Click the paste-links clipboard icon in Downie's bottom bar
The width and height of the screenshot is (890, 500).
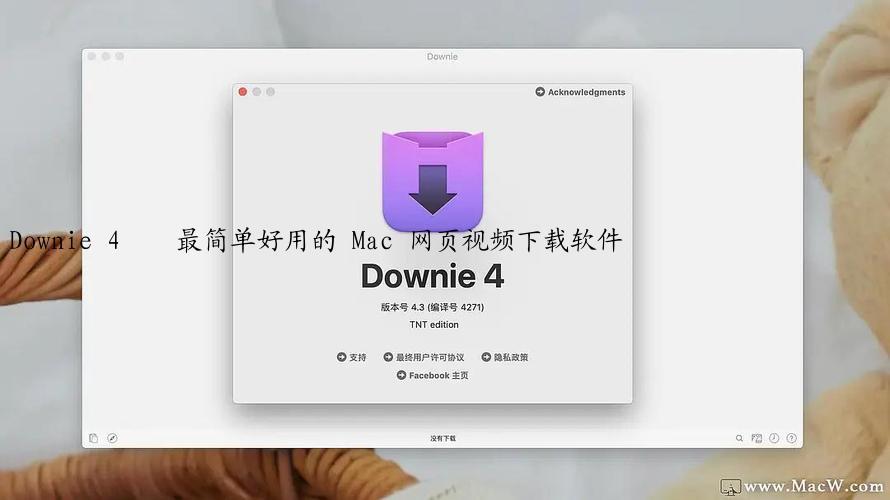tap(94, 438)
